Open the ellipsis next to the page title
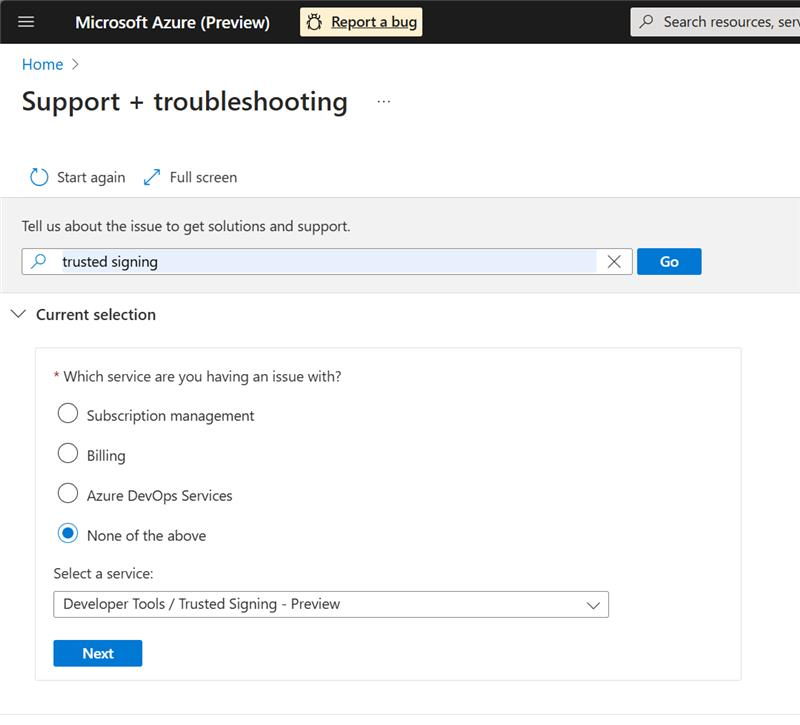Viewport: 800px width, 725px height. pyautogui.click(x=383, y=102)
